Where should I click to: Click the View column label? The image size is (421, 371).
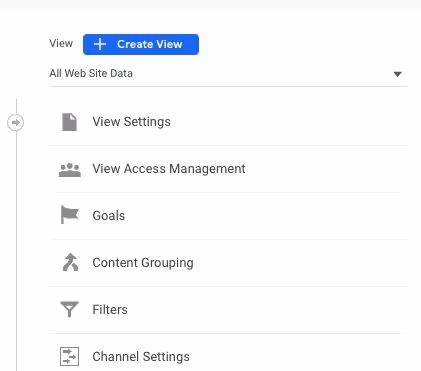point(61,43)
